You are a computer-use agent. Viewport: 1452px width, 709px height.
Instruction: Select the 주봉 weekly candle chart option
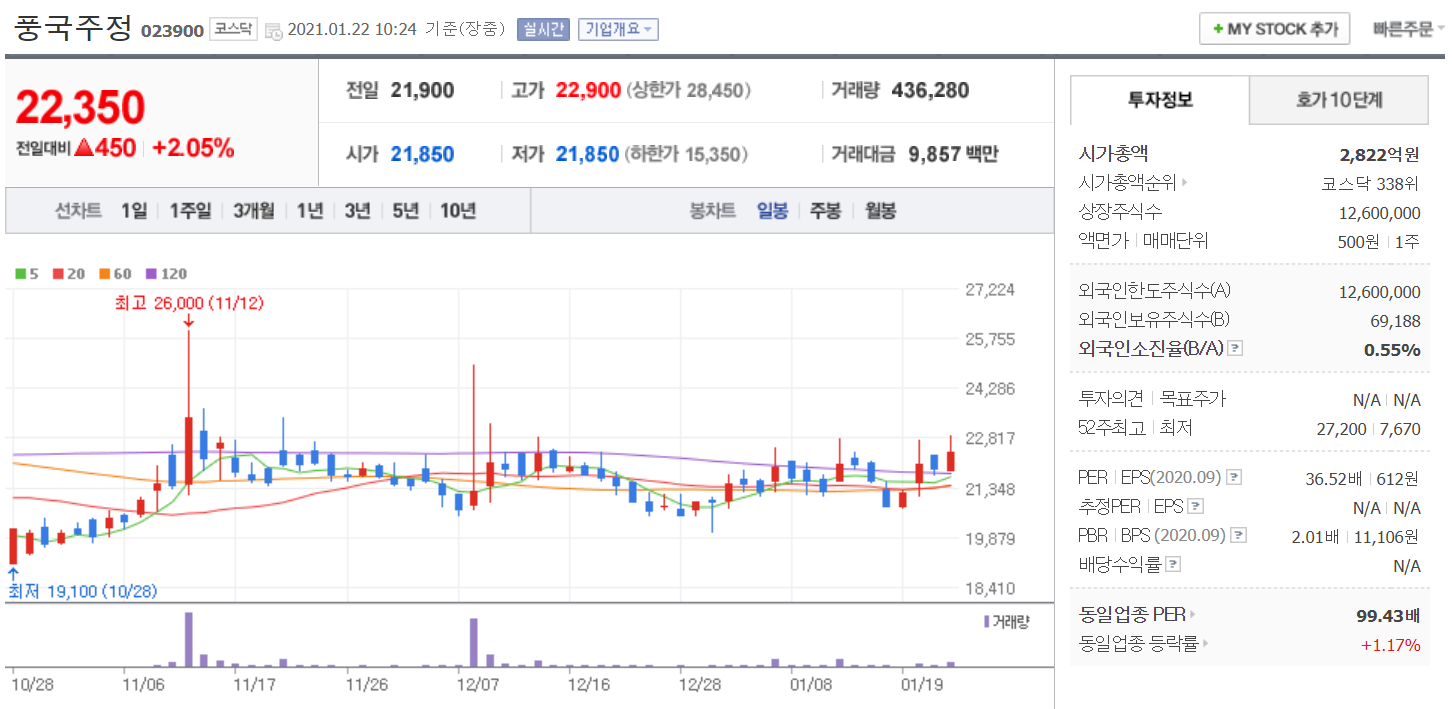[825, 211]
